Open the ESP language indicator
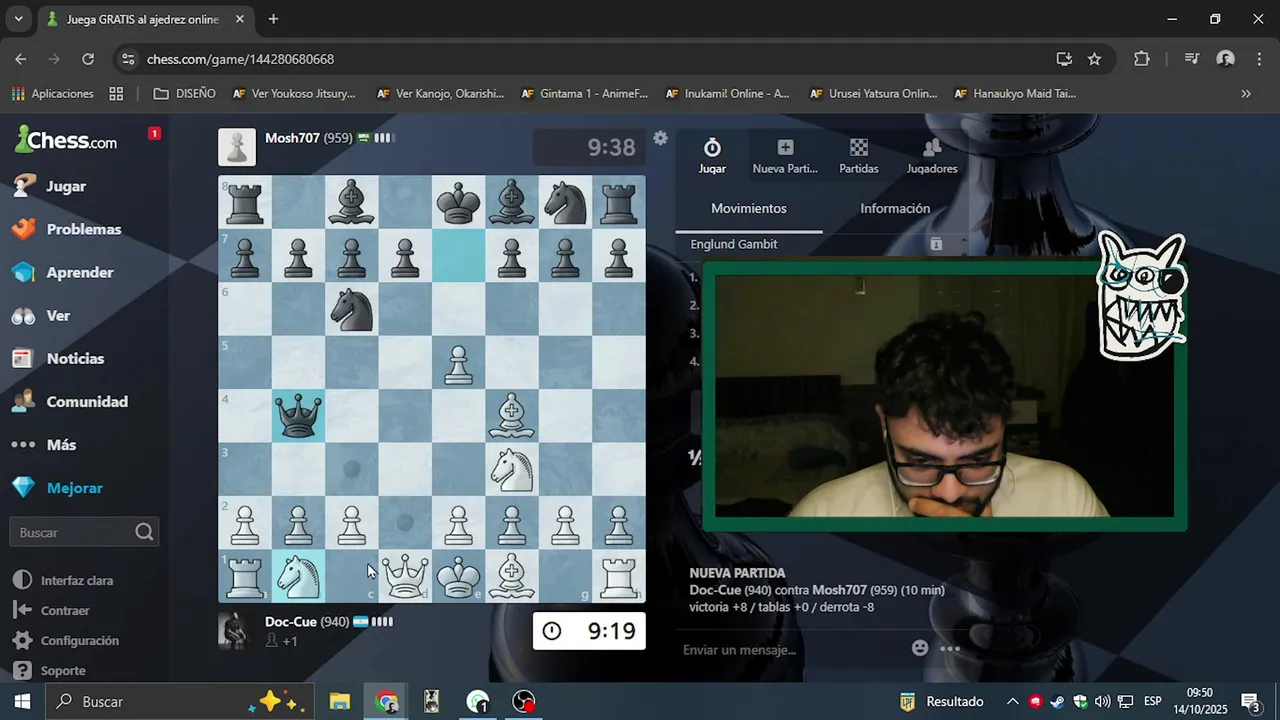 1152,701
